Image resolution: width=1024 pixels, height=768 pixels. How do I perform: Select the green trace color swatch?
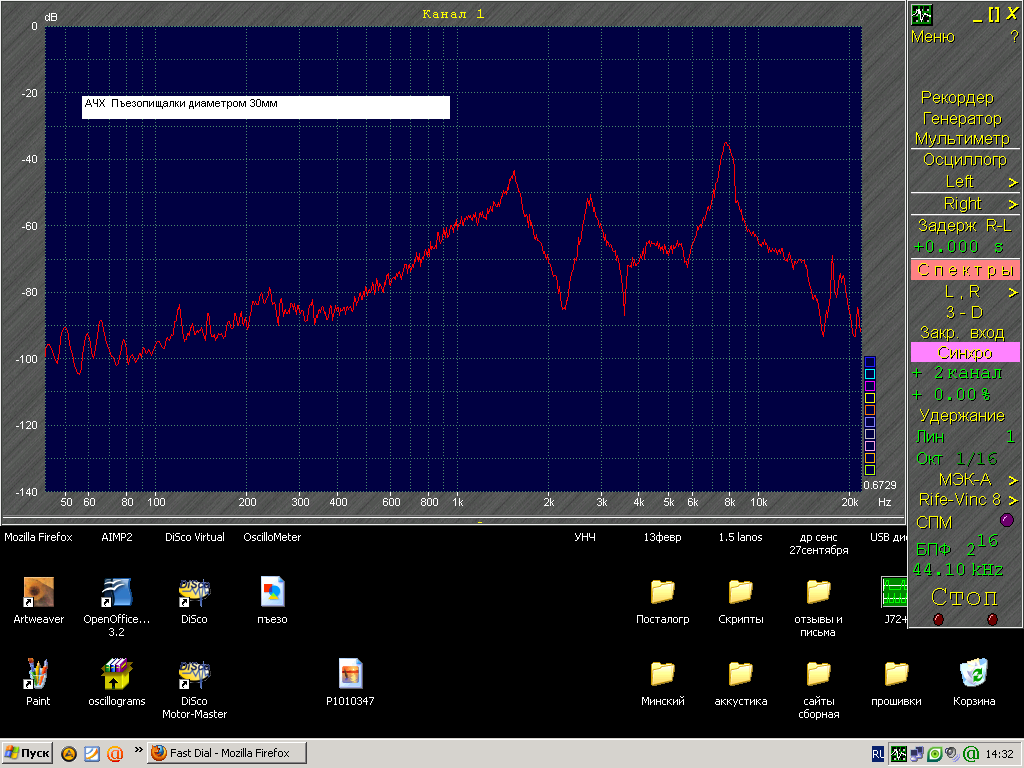[x=869, y=470]
